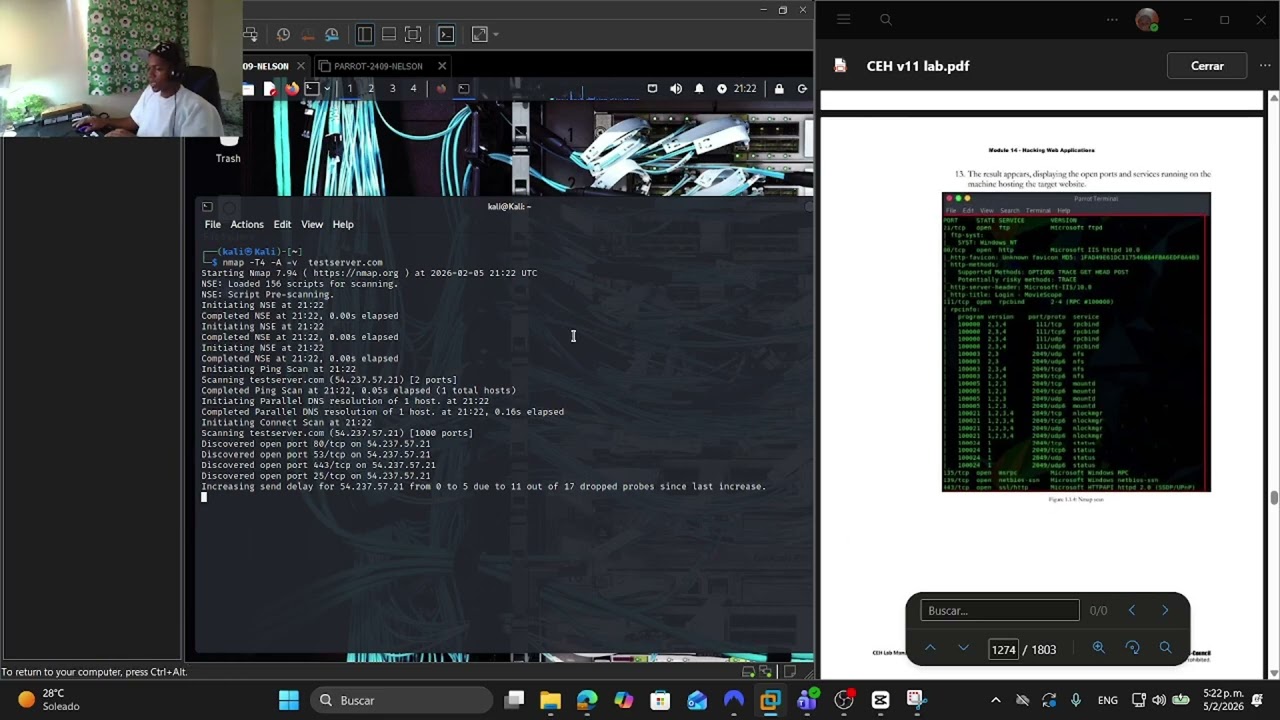Click the microphone icon in the system tray

1076,700
